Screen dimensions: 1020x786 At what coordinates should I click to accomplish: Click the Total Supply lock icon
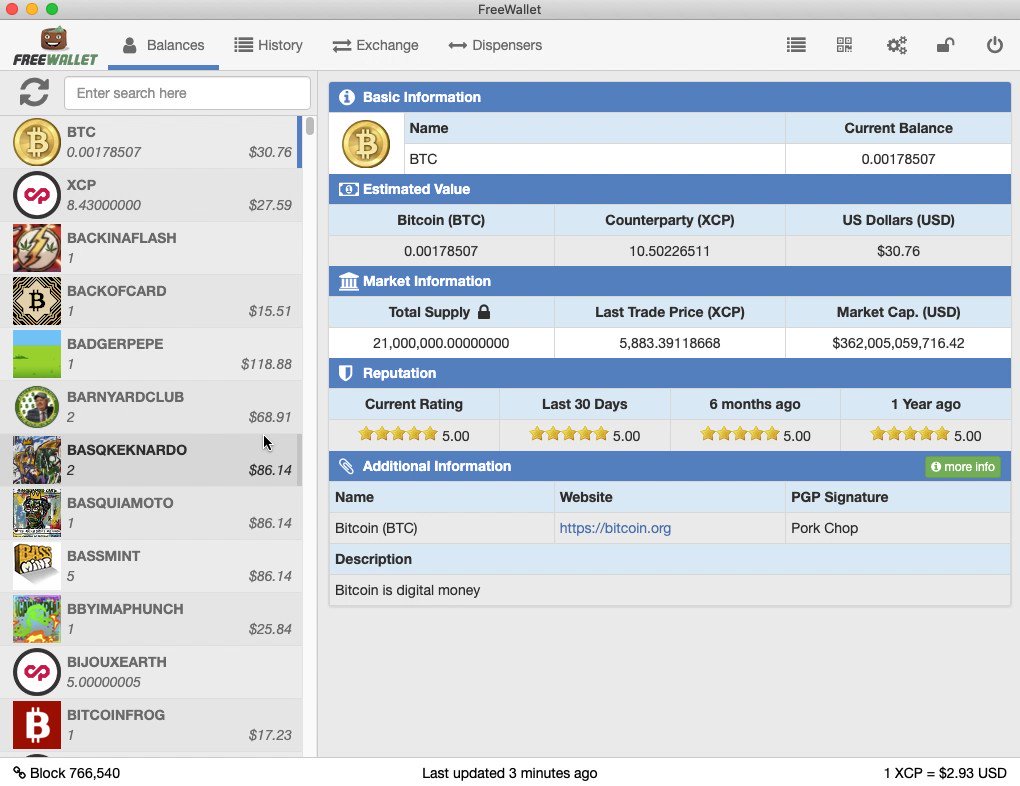coord(483,312)
